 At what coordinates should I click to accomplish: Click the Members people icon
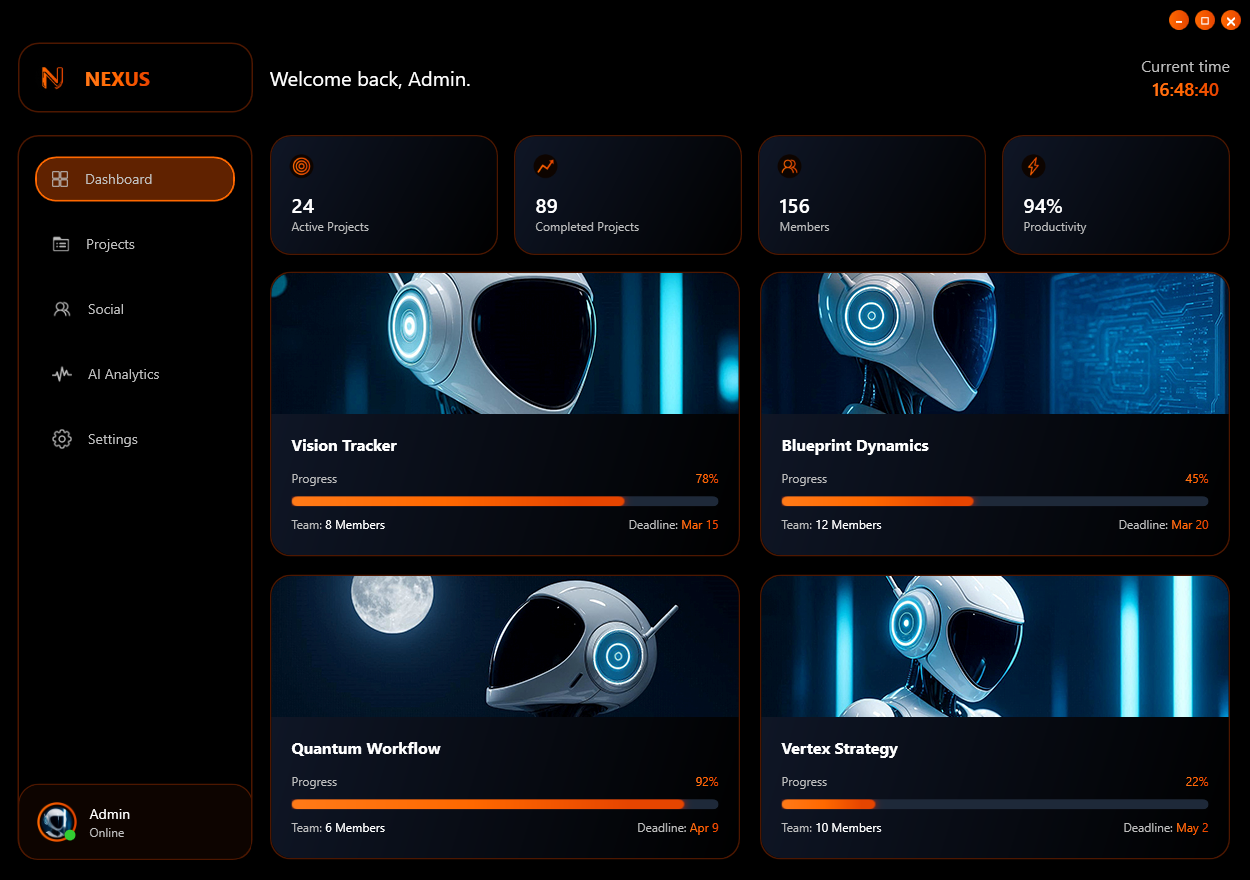pyautogui.click(x=789, y=166)
